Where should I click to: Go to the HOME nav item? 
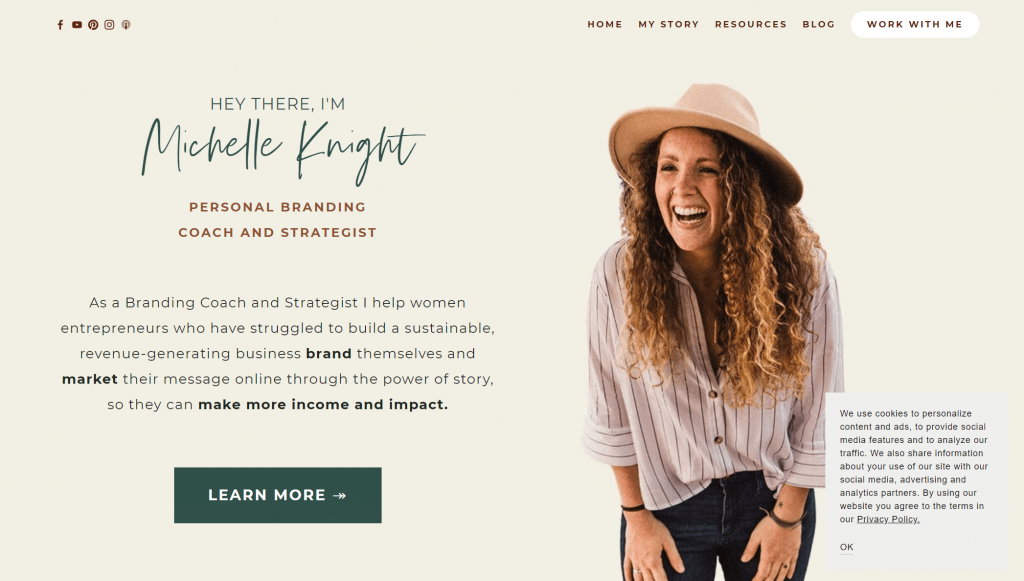(605, 24)
